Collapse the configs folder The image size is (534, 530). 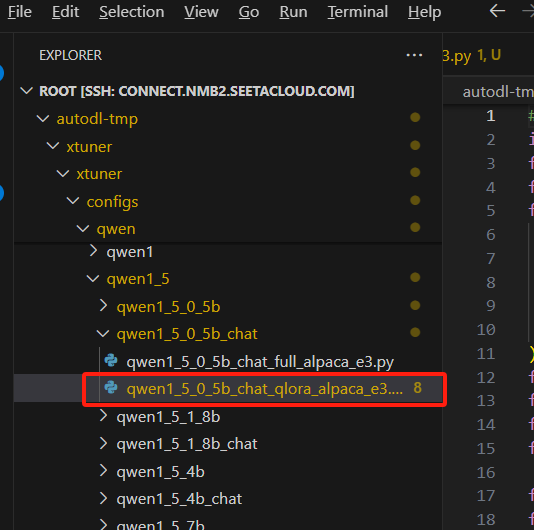pyautogui.click(x=73, y=201)
